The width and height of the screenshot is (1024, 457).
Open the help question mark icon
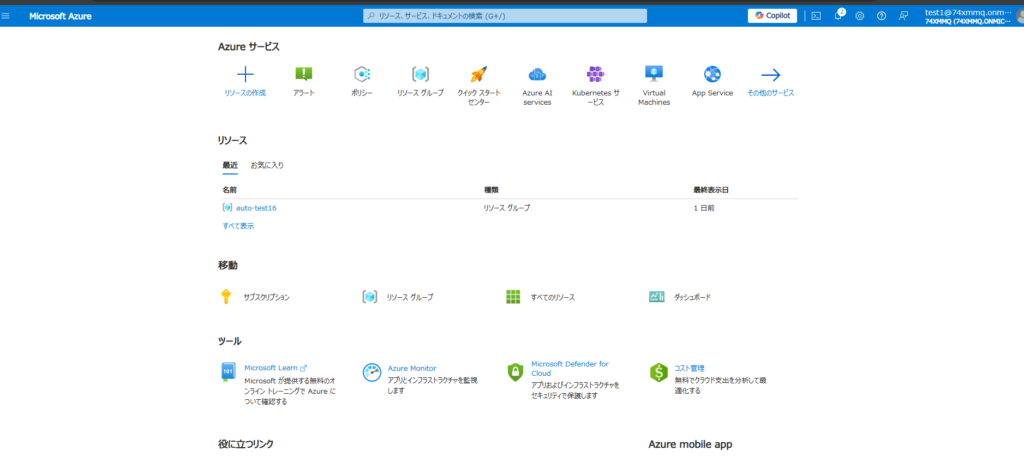click(x=882, y=16)
